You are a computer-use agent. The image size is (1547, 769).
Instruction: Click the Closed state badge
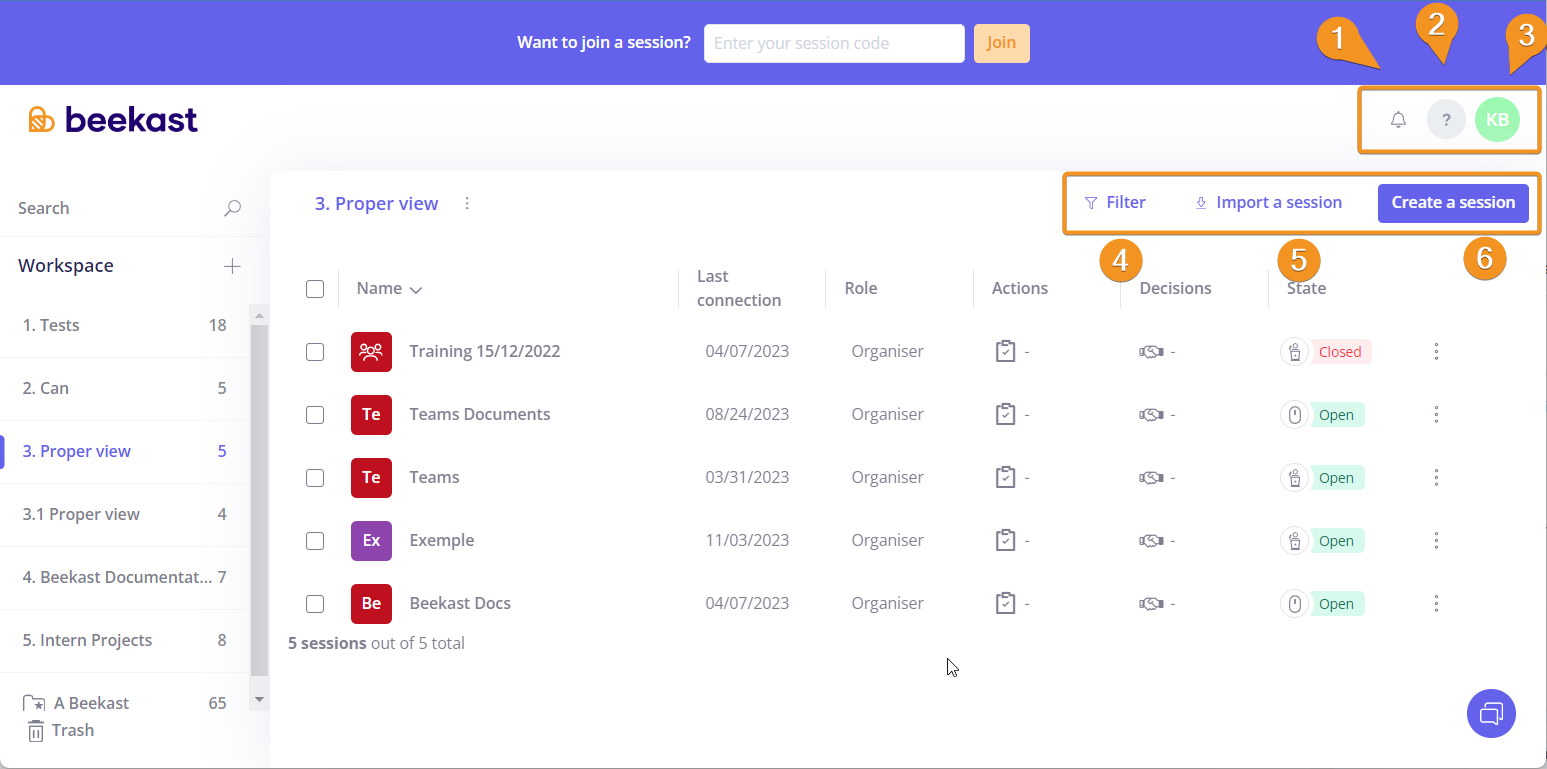[1340, 352]
